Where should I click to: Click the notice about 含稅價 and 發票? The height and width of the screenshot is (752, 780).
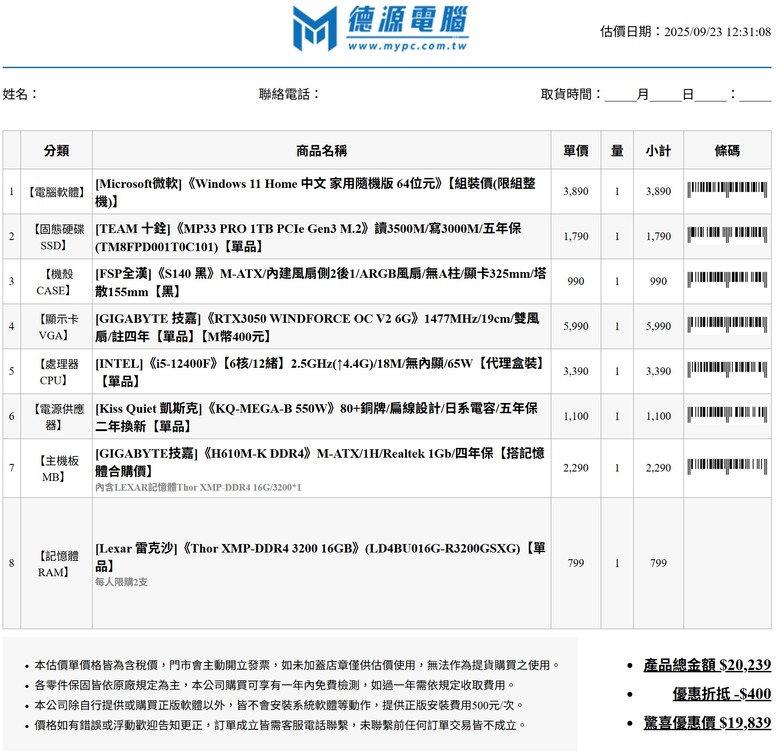pyautogui.click(x=297, y=665)
